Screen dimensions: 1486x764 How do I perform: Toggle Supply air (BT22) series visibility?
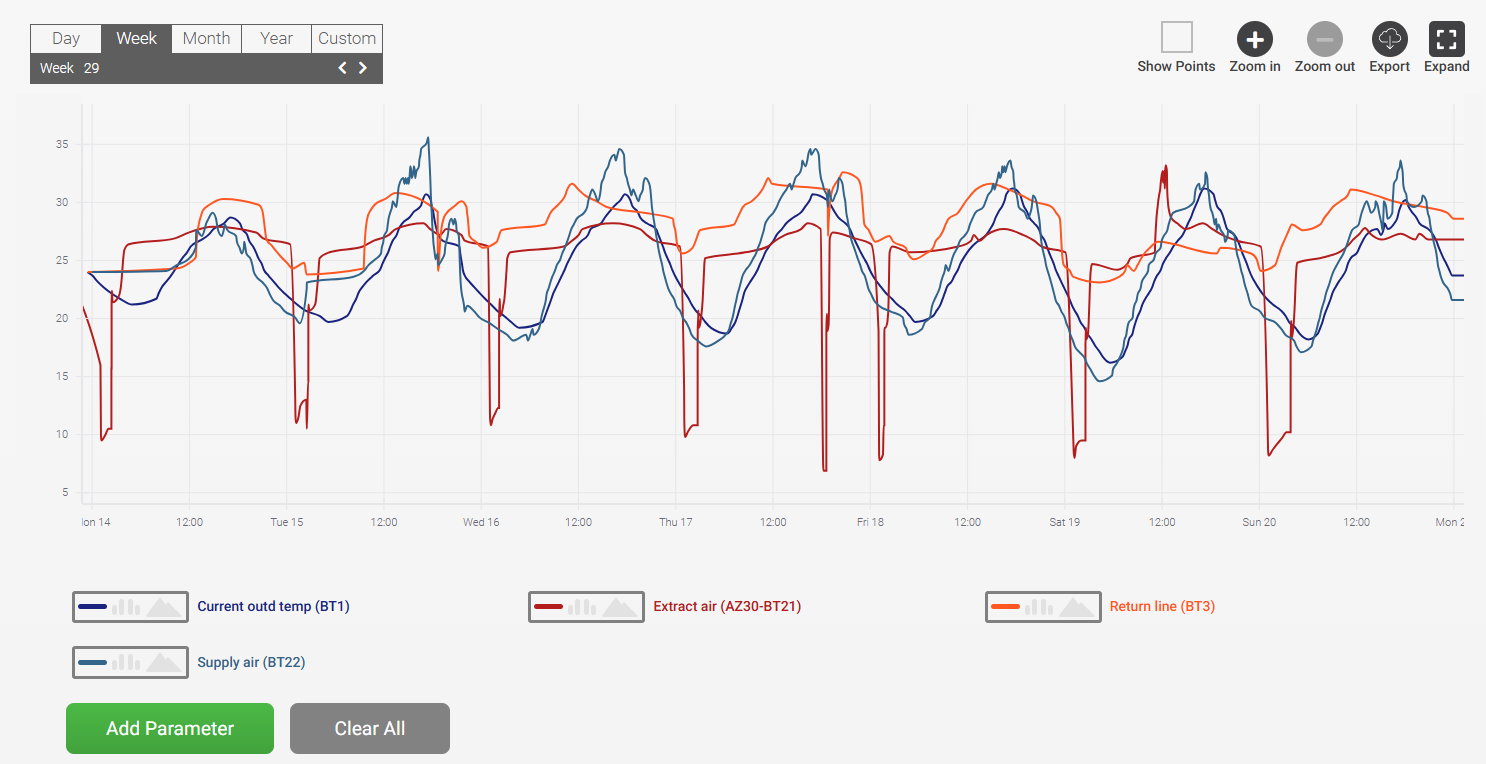tap(130, 663)
